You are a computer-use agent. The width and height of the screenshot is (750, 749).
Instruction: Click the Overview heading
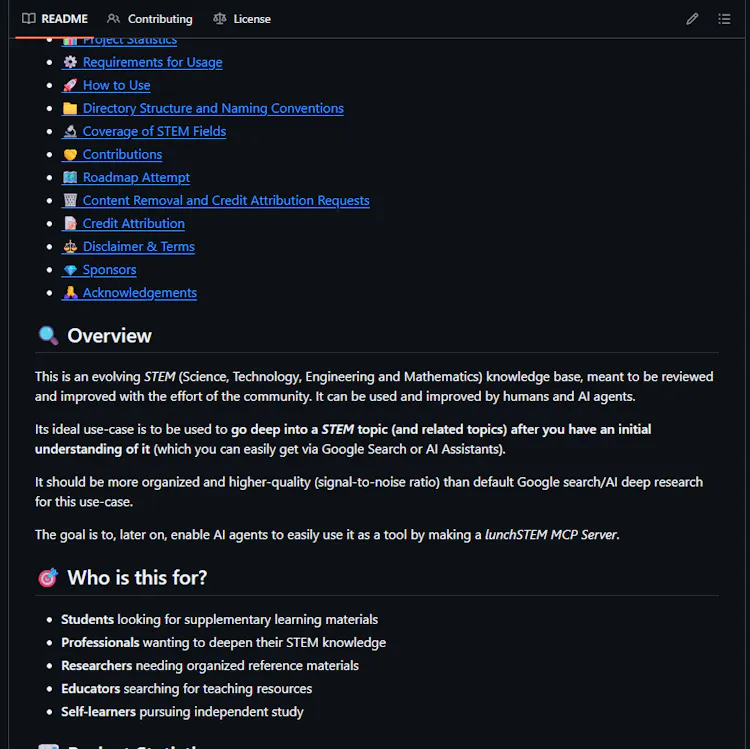[x=109, y=336]
